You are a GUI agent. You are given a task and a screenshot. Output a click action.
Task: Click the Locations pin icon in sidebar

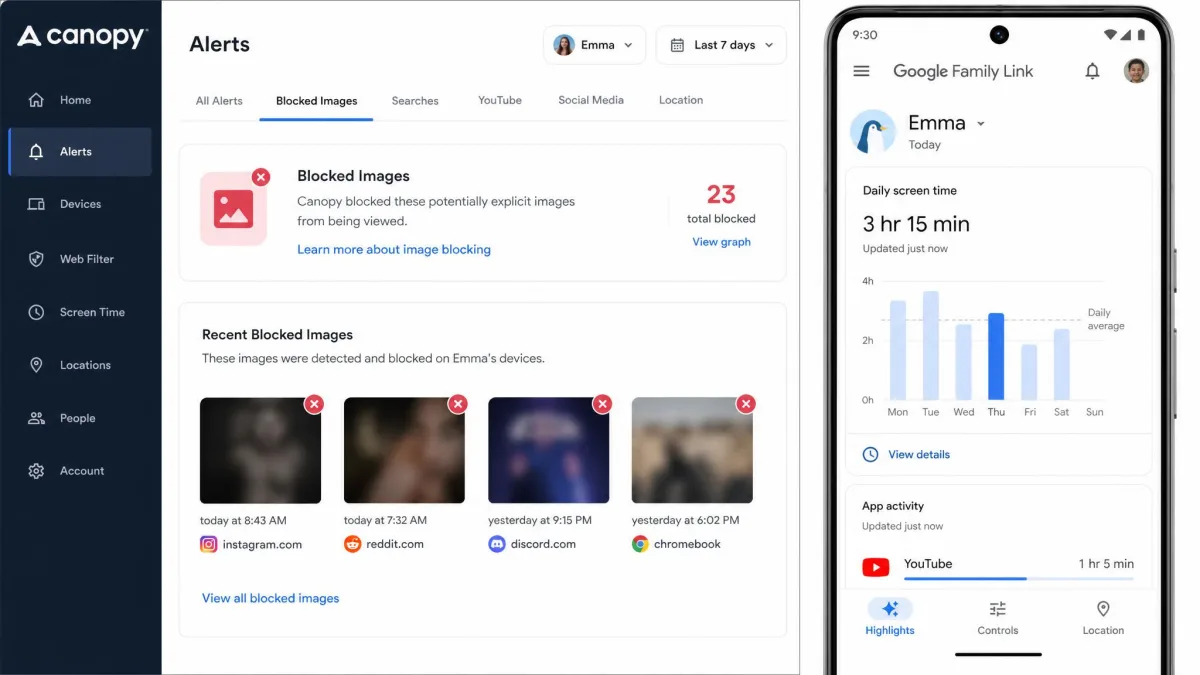(36, 365)
